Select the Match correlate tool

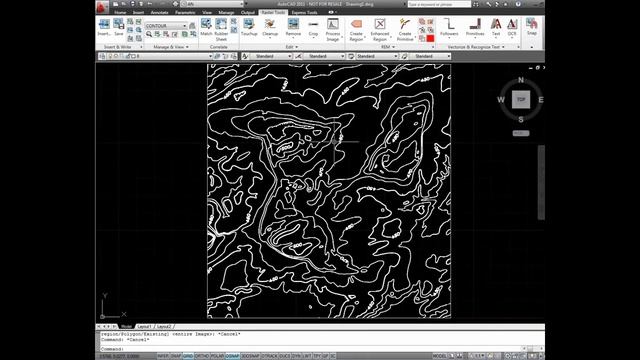(x=206, y=27)
